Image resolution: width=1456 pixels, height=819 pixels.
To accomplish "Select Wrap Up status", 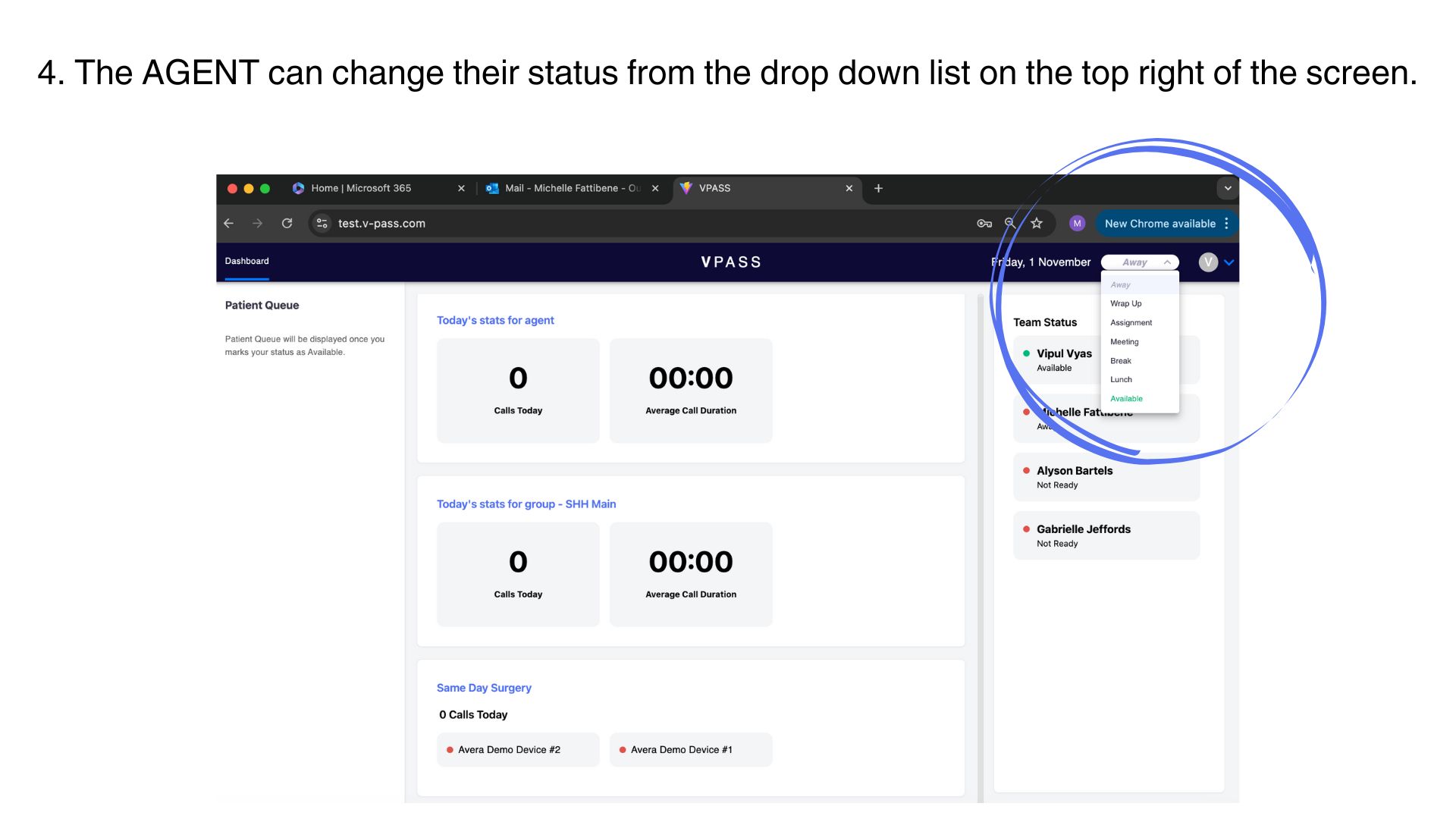I will click(x=1140, y=303).
